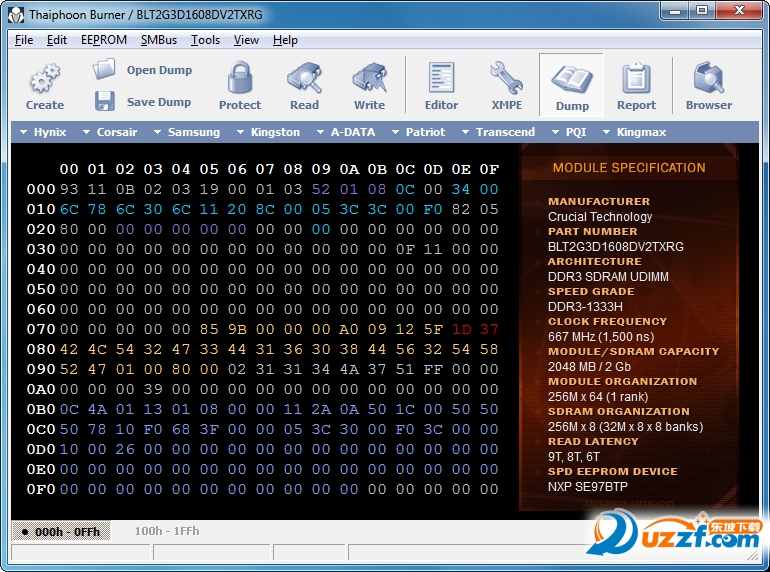Open the File menu
The width and height of the screenshot is (770, 572).
coord(24,40)
